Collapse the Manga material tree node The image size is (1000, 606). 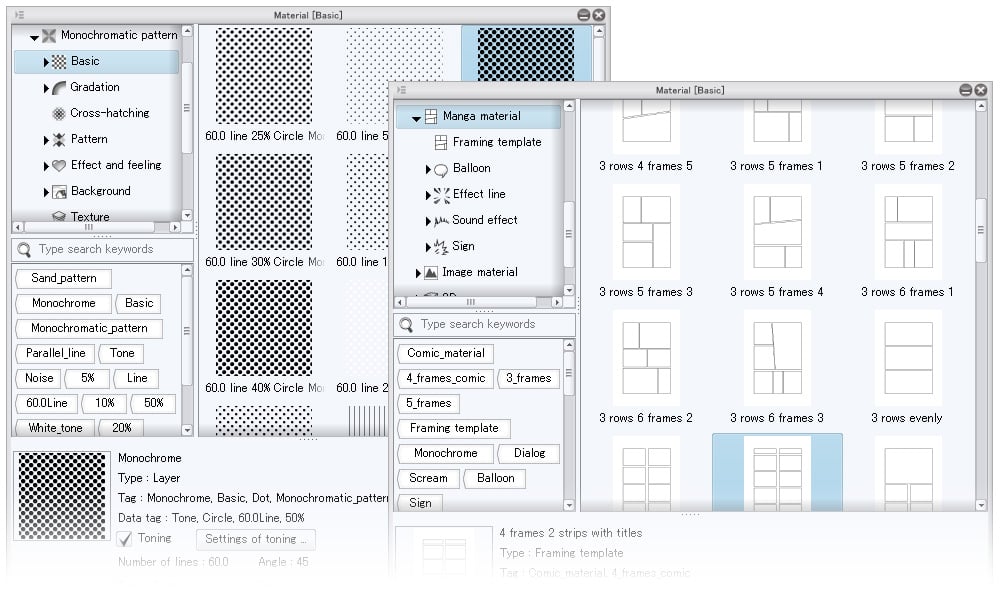click(416, 118)
